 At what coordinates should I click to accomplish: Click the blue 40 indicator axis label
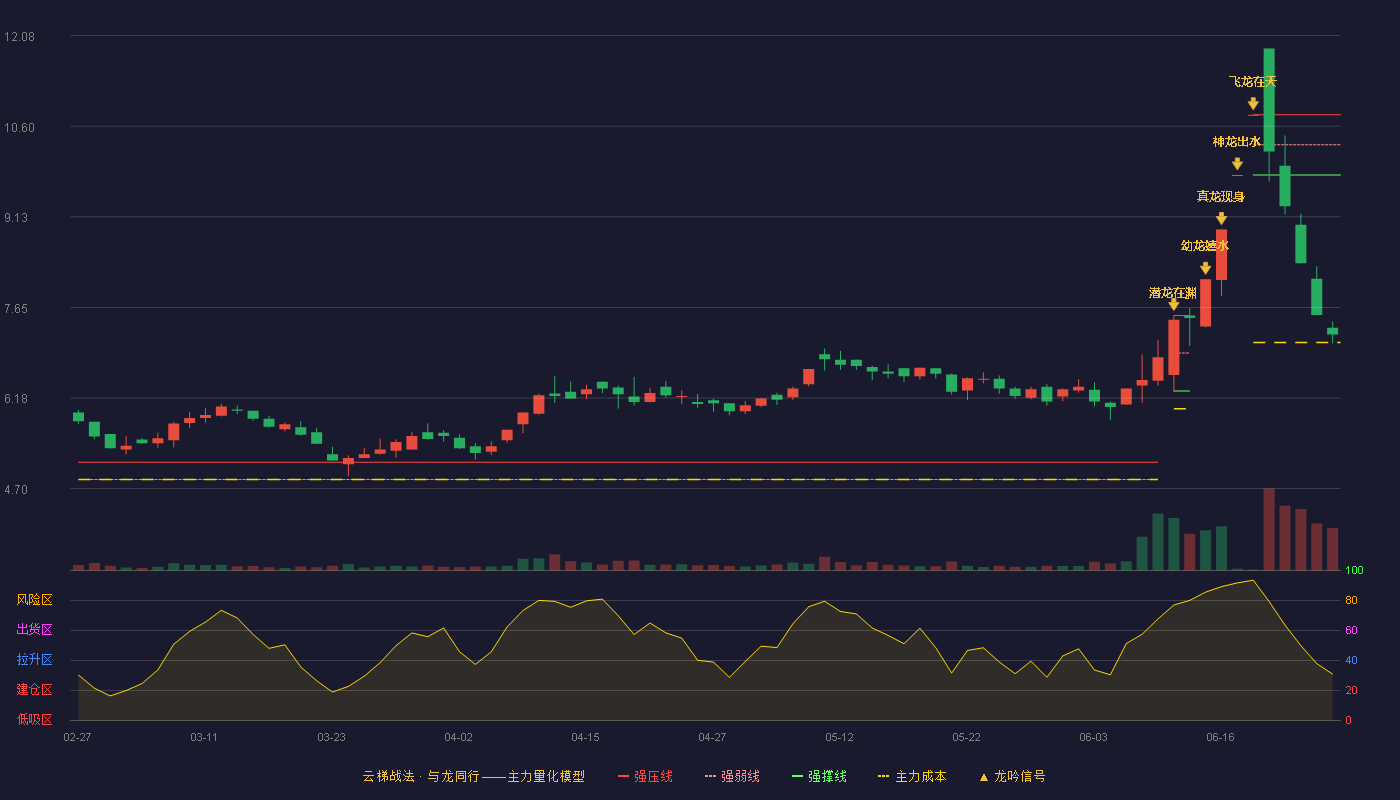coord(1350,660)
